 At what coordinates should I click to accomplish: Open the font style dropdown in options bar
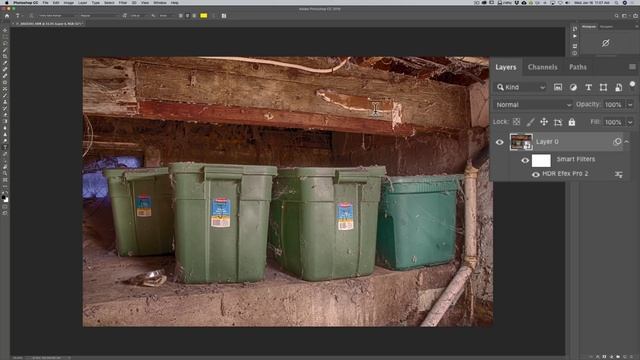[x=100, y=16]
